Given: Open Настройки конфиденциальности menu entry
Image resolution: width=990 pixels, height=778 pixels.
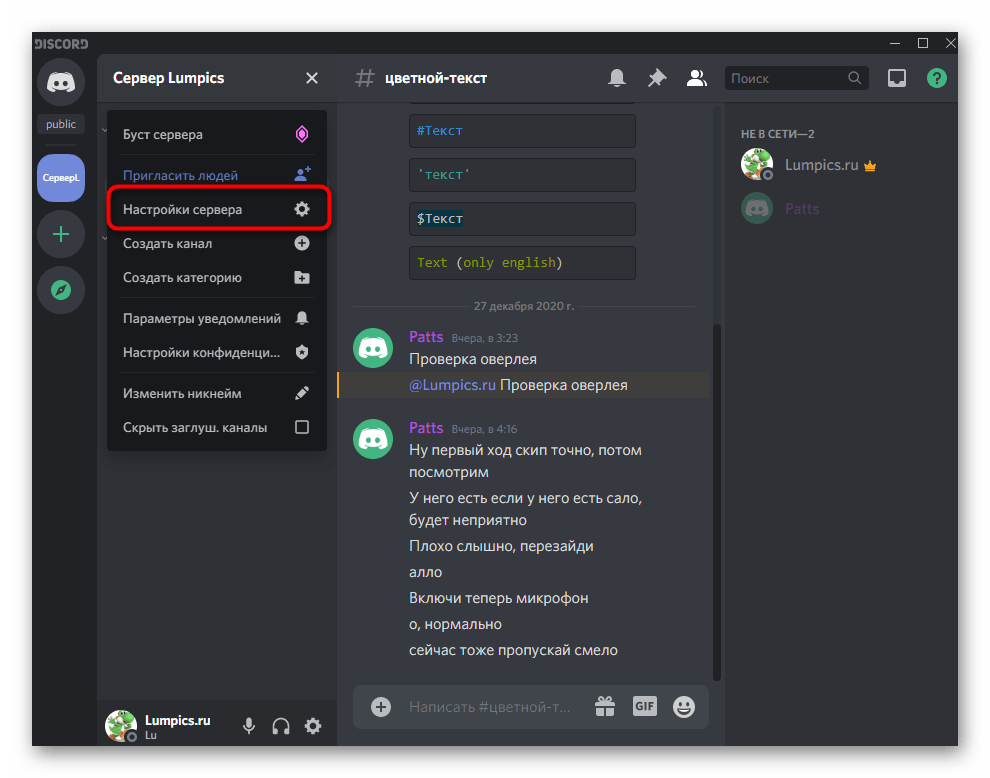Looking at the screenshot, I should tap(217, 352).
